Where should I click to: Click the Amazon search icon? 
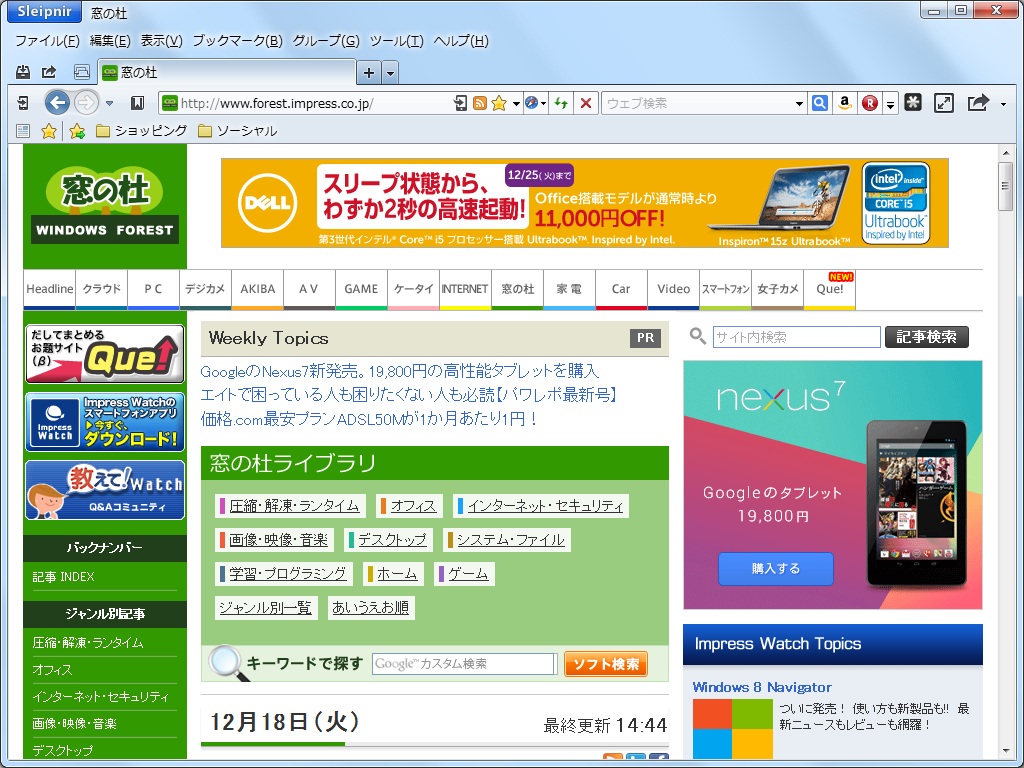(x=844, y=103)
